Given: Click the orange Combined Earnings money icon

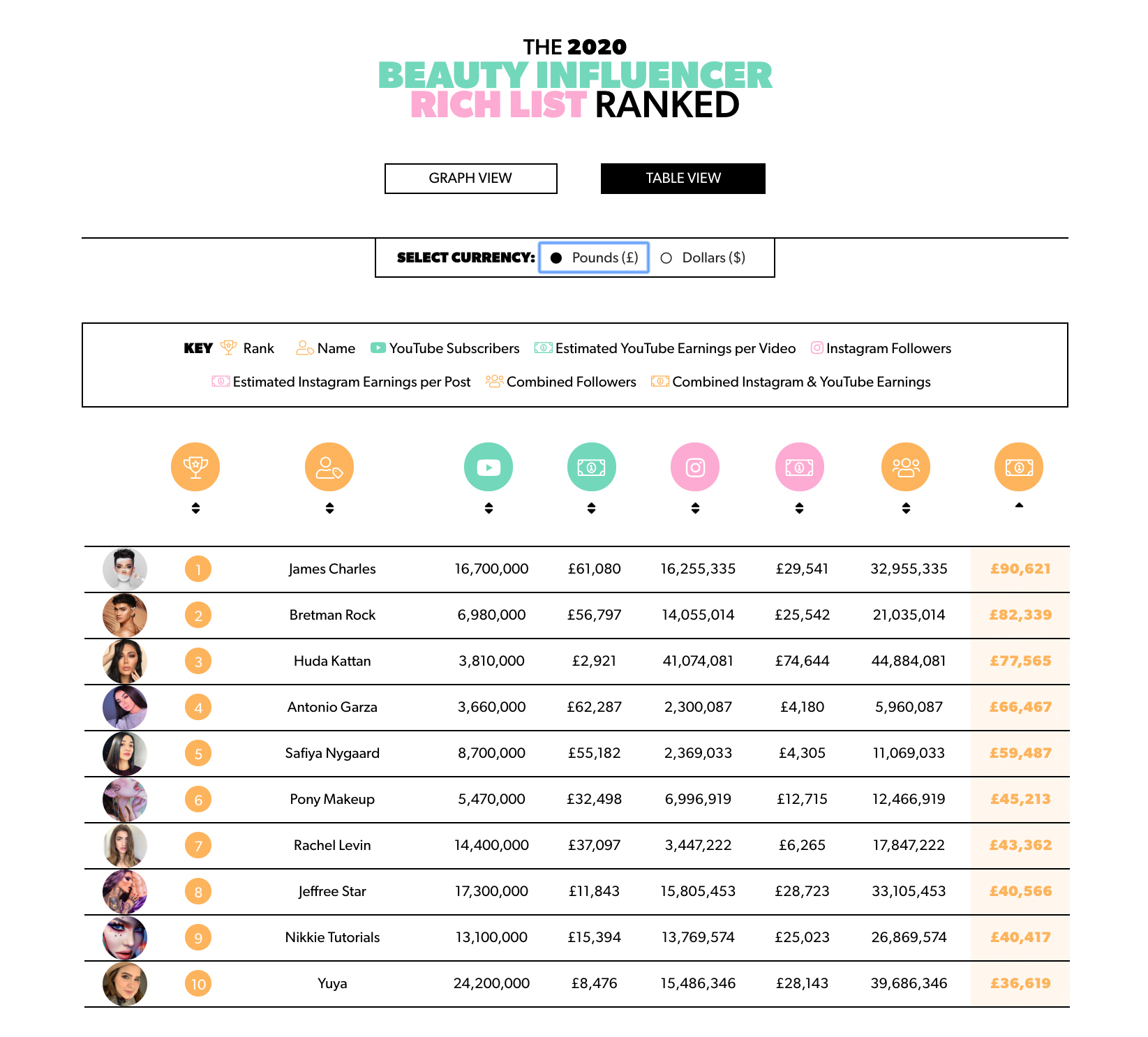Looking at the screenshot, I should pos(1019,467).
